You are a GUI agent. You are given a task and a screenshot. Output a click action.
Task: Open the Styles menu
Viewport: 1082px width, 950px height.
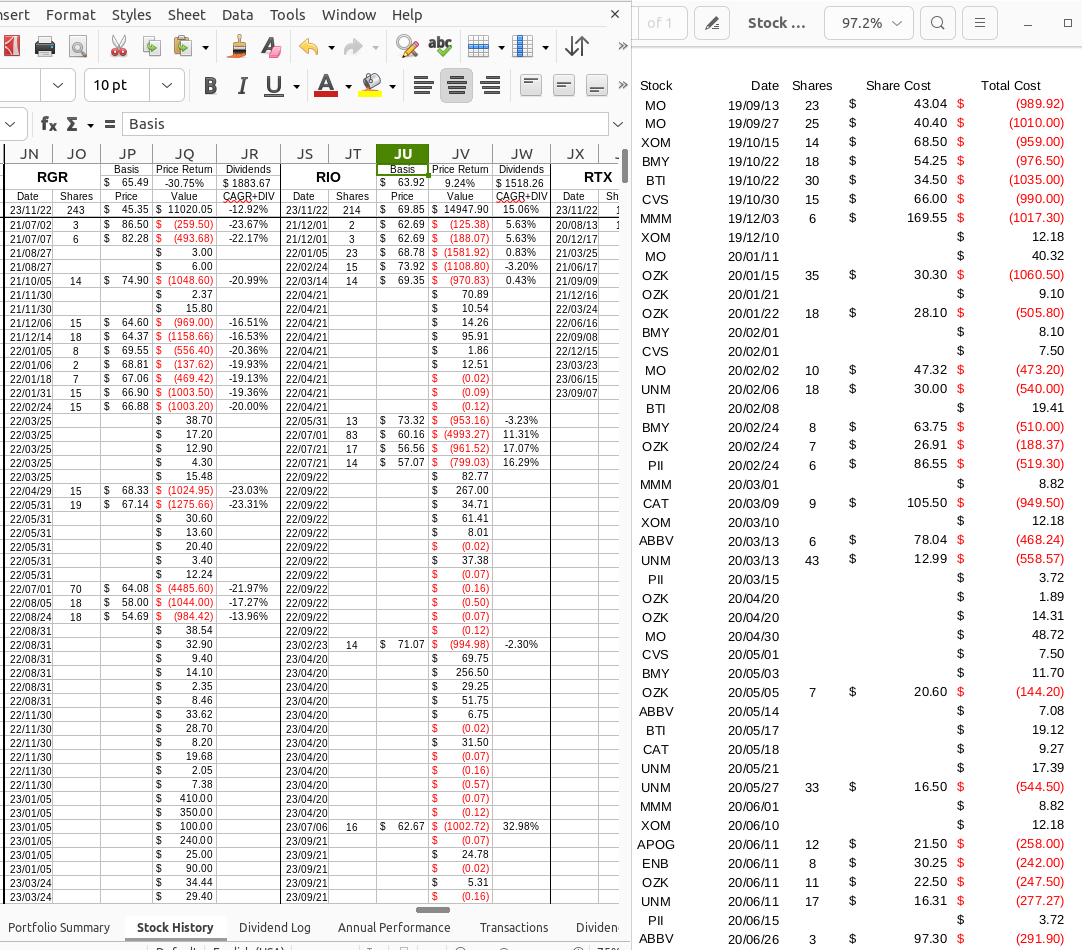131,14
